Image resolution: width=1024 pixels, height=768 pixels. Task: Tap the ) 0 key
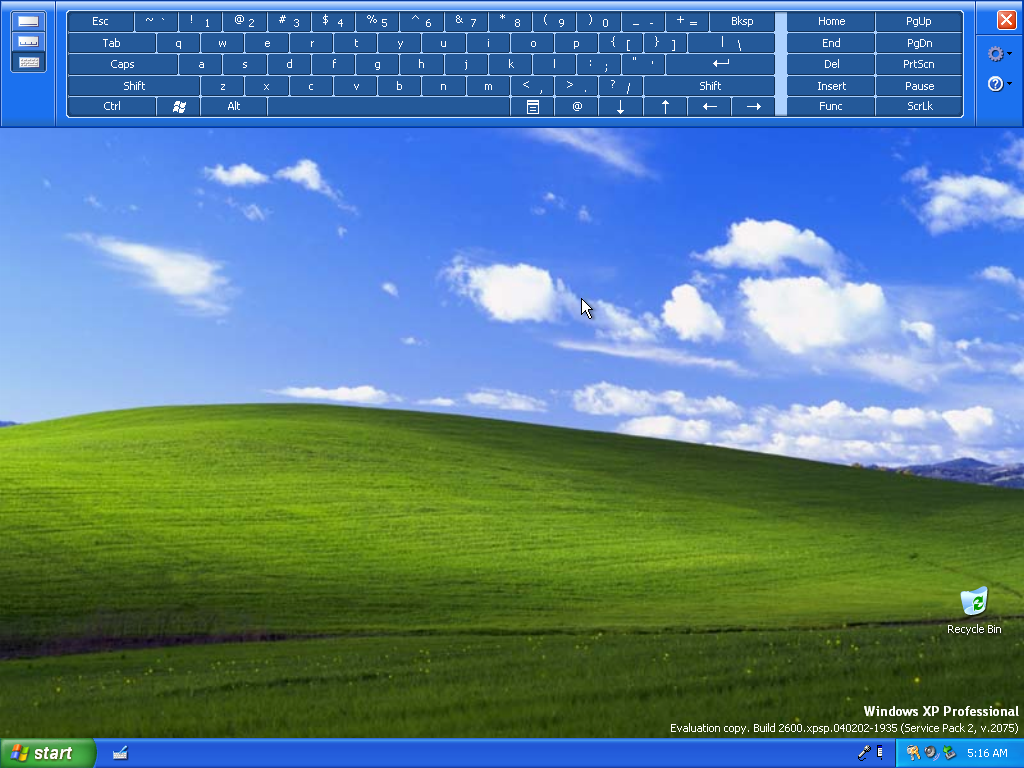tap(598, 22)
